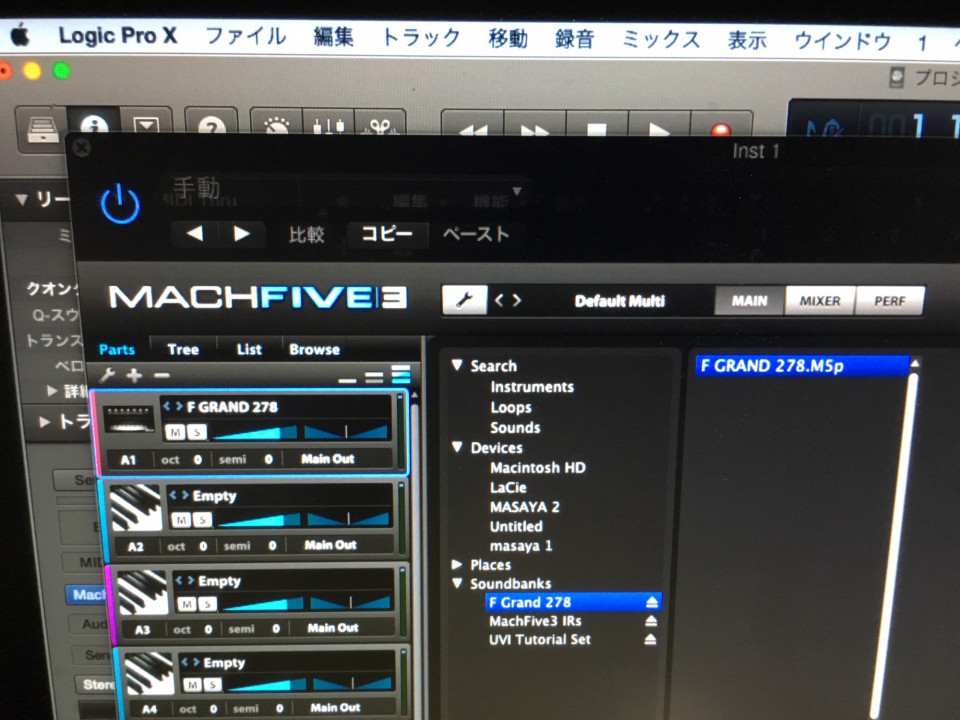960x720 pixels.
Task: Click the 比較 compare button
Action: 306,234
